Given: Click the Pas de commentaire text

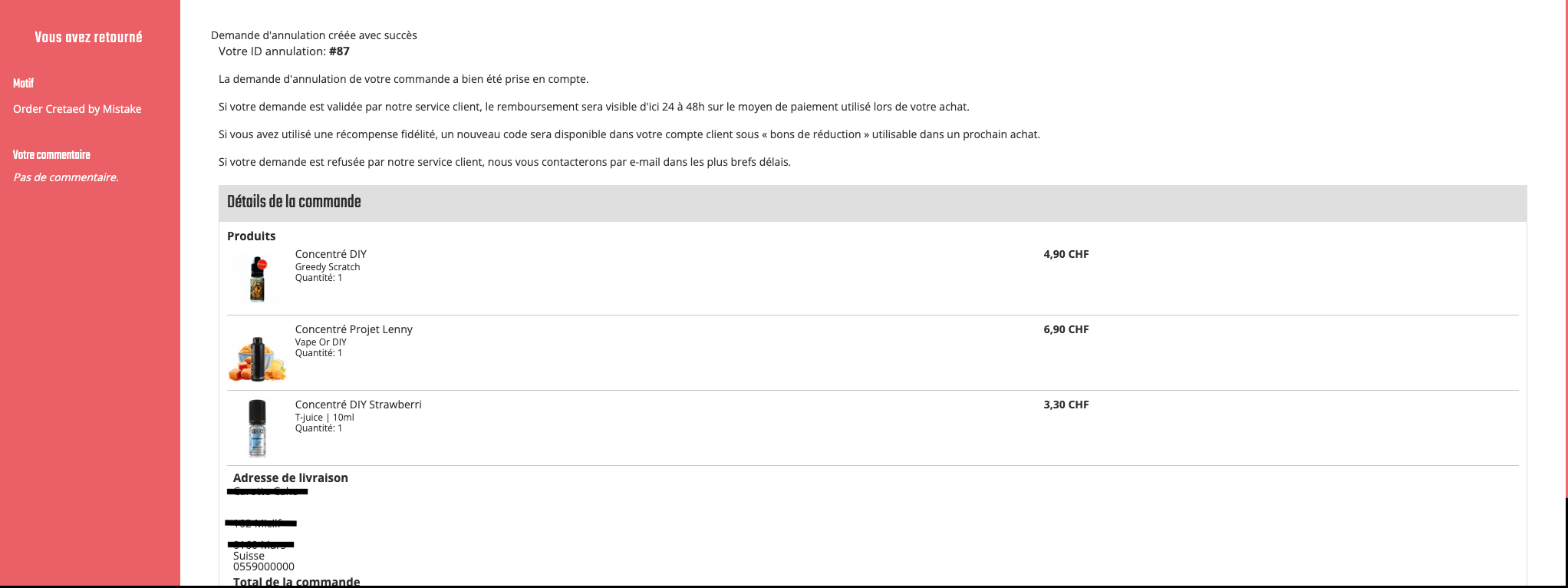Looking at the screenshot, I should [x=66, y=177].
